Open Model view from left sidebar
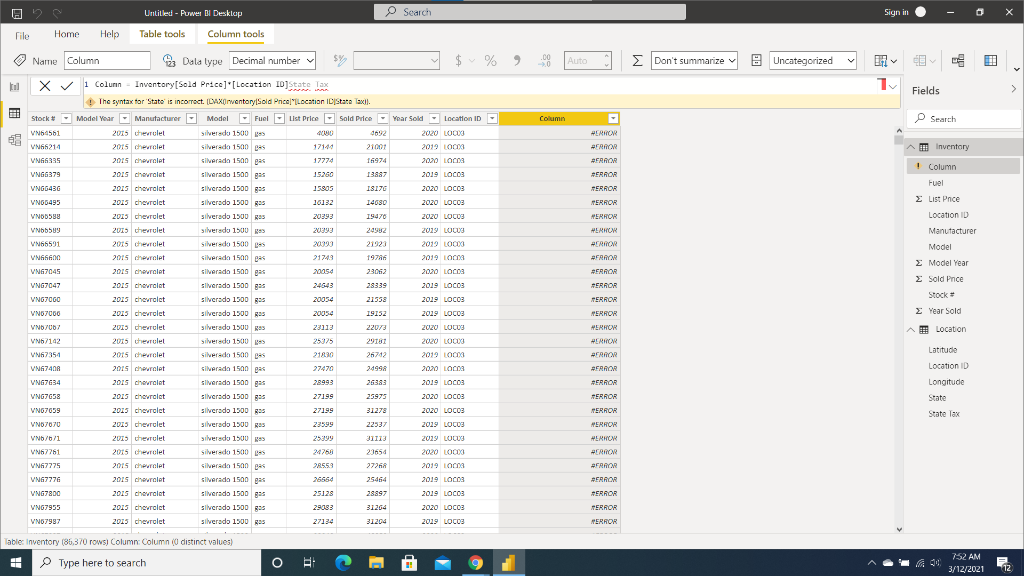1024x576 pixels. pyautogui.click(x=15, y=141)
